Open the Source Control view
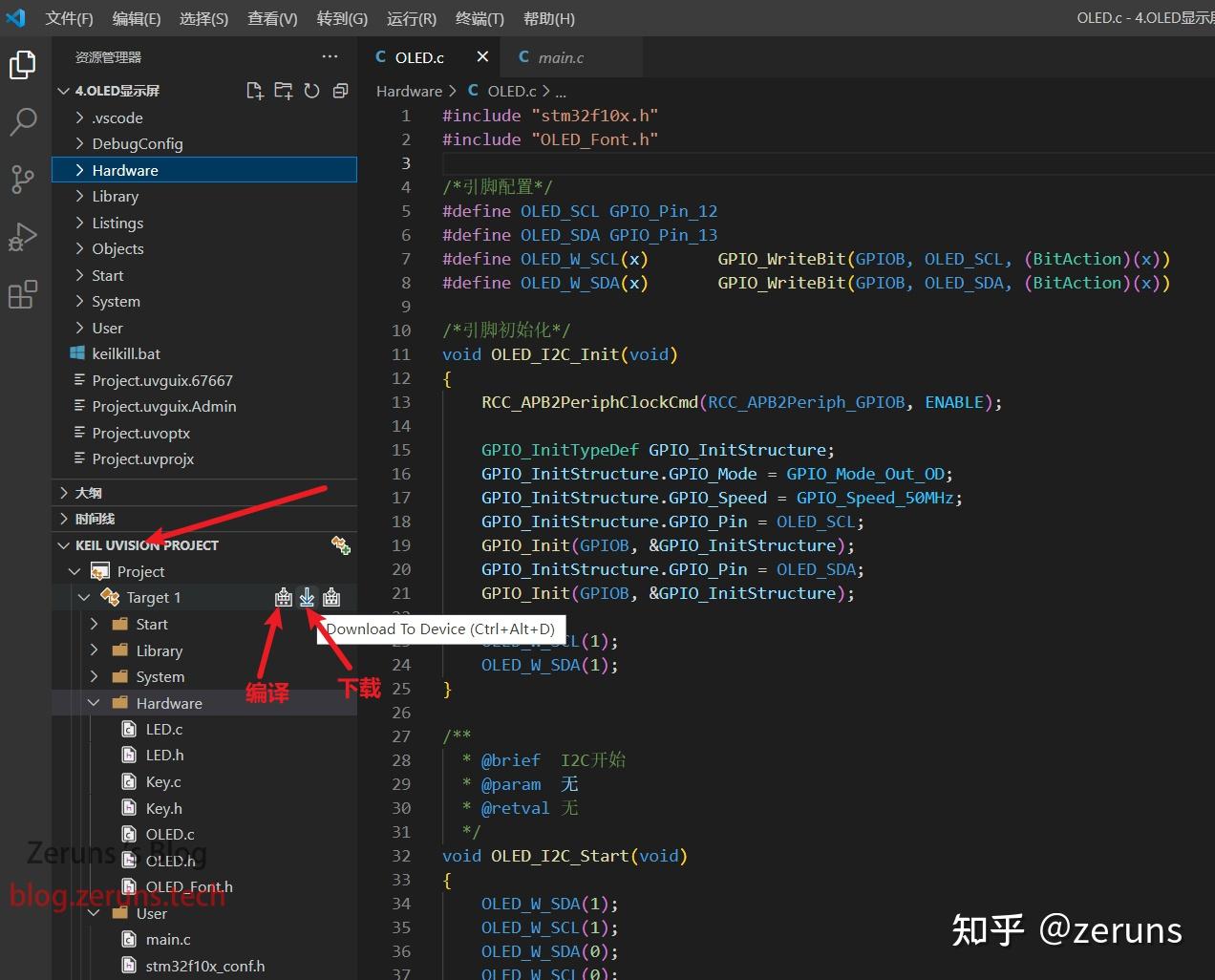Viewport: 1215px width, 980px height. pos(23,179)
